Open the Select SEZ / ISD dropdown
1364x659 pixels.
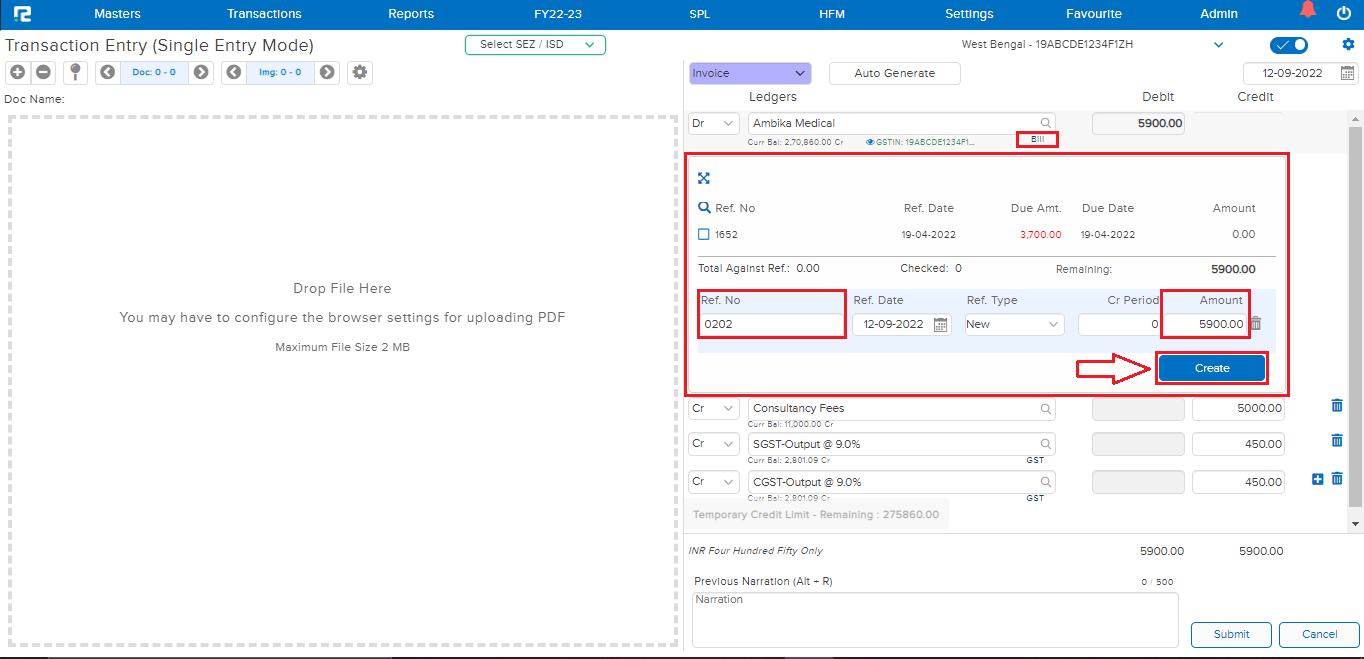pos(535,45)
